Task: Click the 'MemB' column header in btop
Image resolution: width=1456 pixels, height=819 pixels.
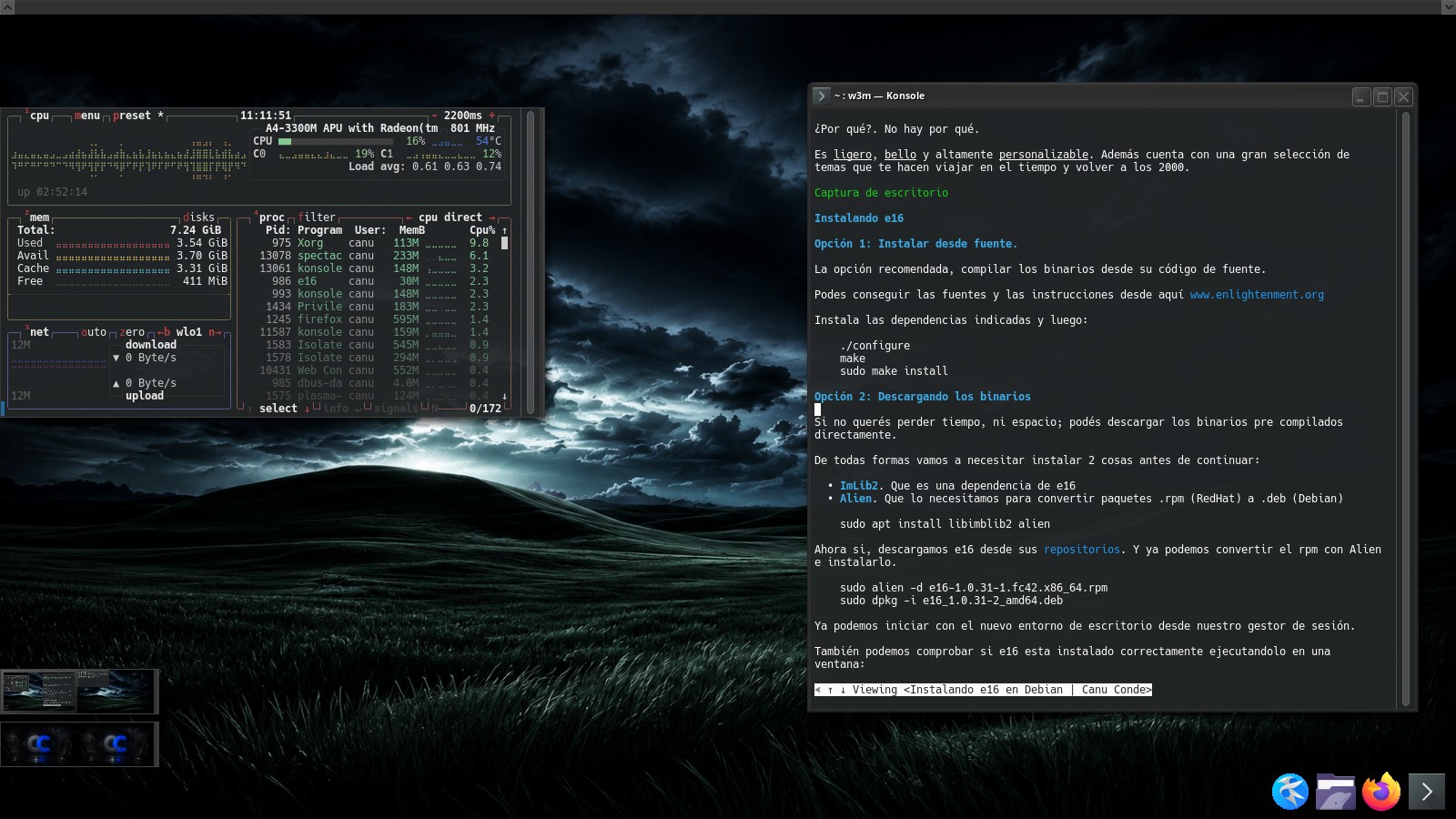Action: pos(412,230)
